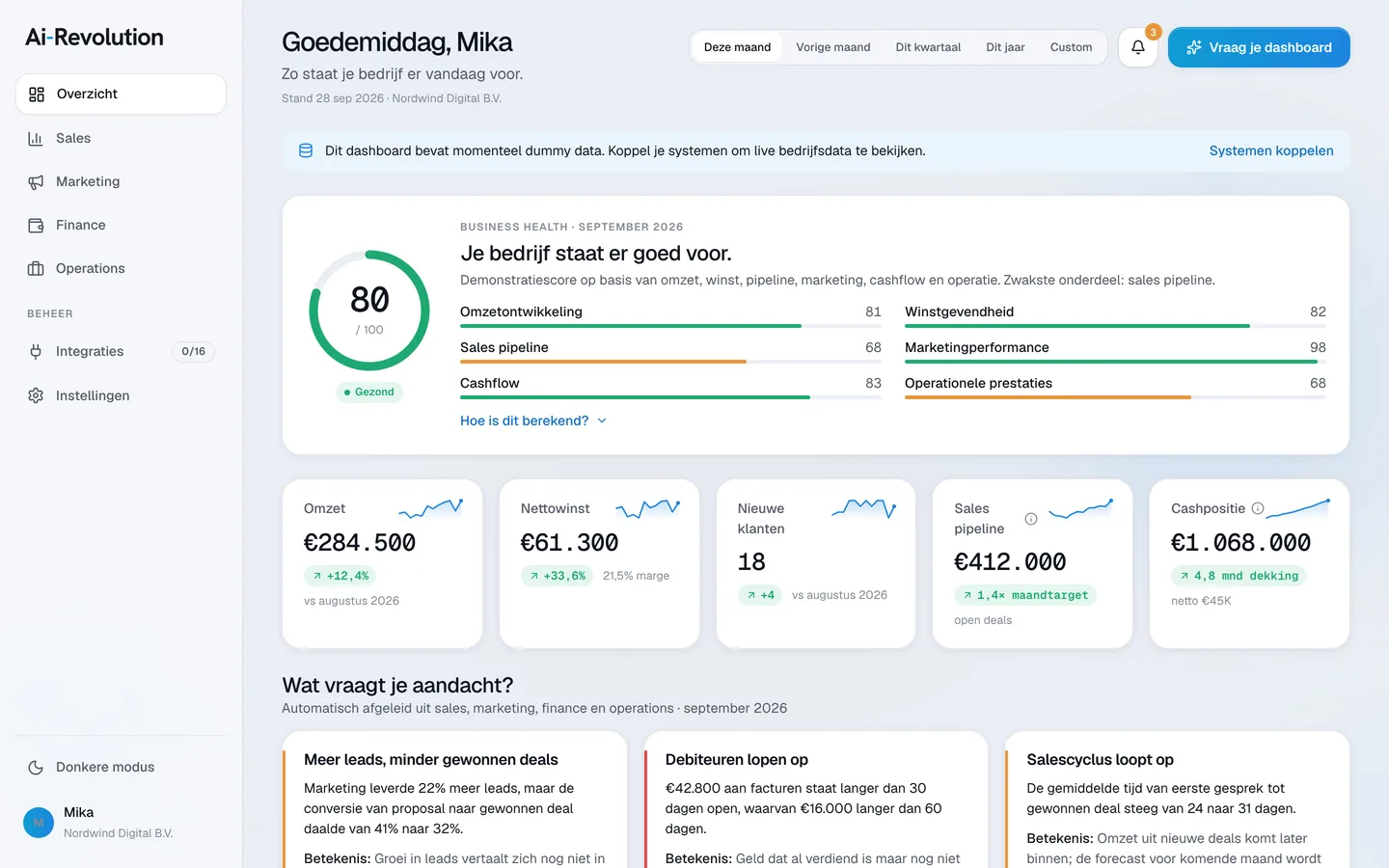Click the +12,4% badge on Omzet
Screen dimensions: 1389x868
[x=340, y=576]
